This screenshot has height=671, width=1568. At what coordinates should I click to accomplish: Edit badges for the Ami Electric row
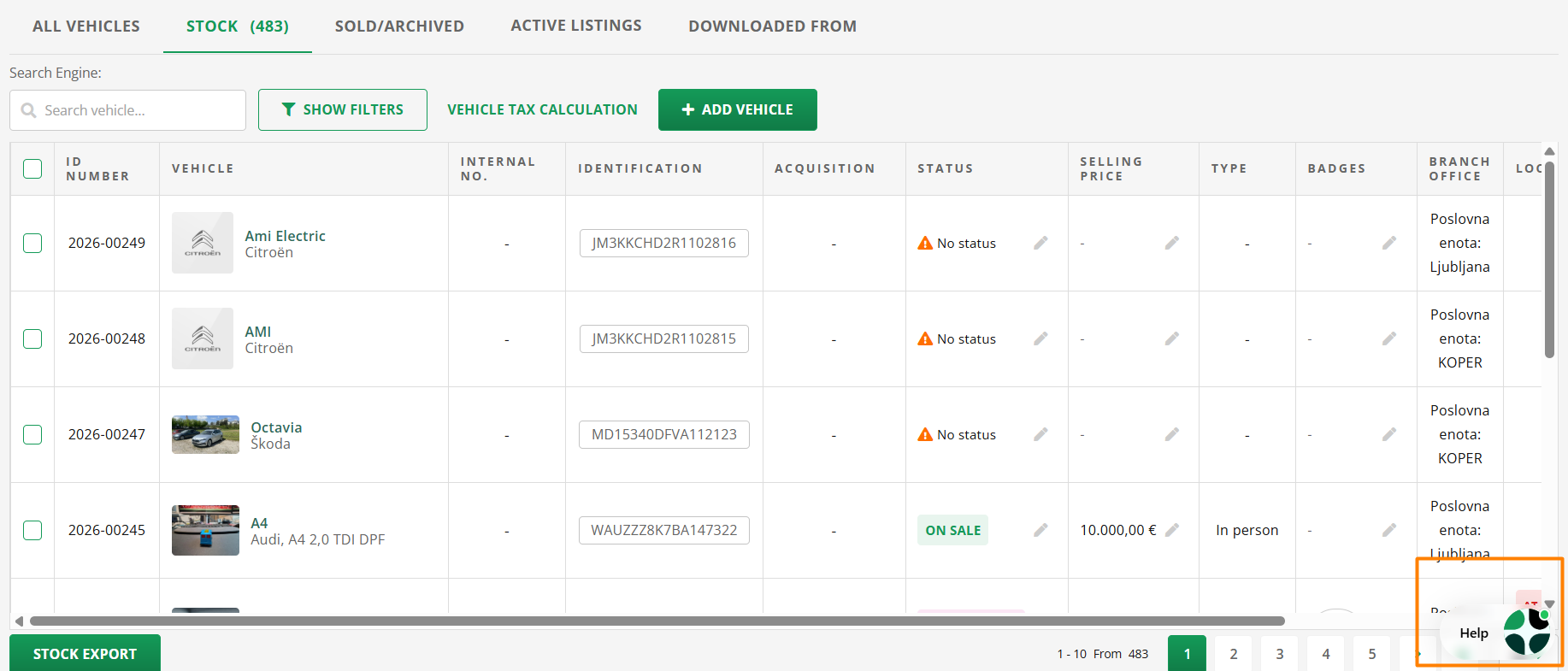(1389, 243)
